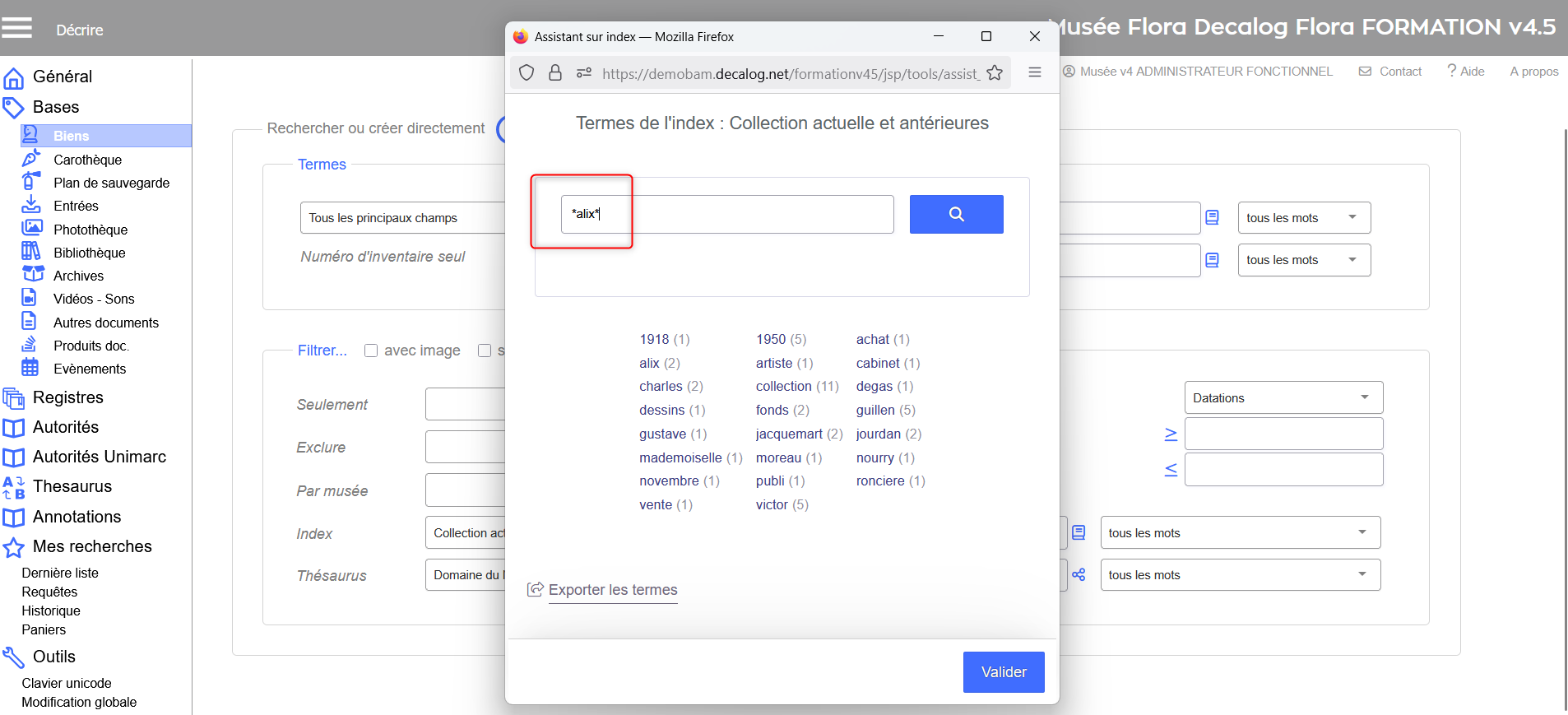Screen dimensions: 1568x715
Task: Click the greater-than-or-equal date icon
Action: (1171, 434)
